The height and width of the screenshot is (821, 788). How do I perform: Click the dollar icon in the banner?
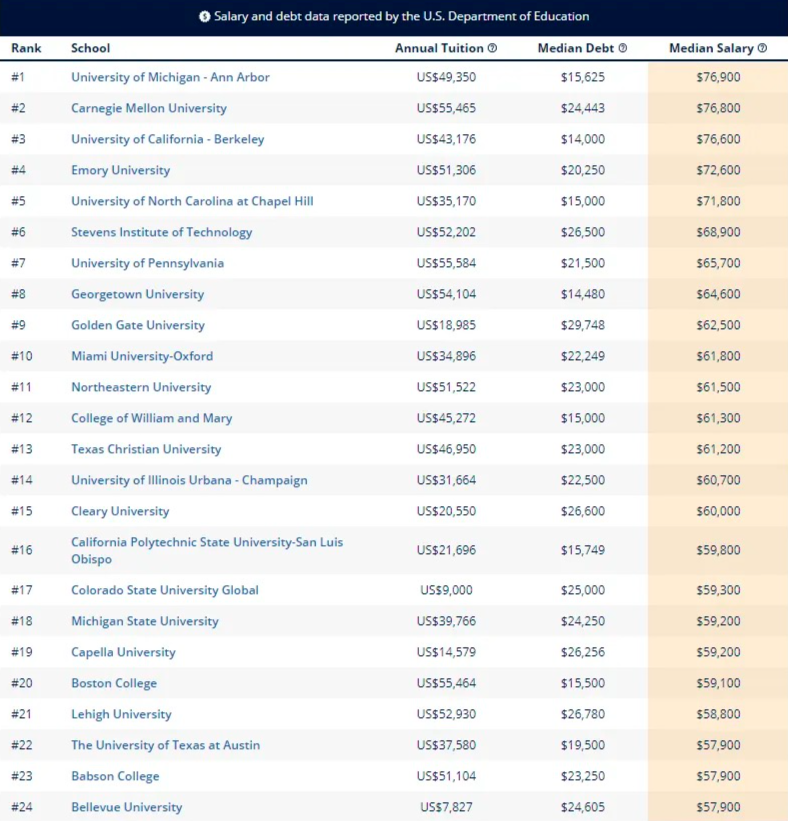click(204, 17)
